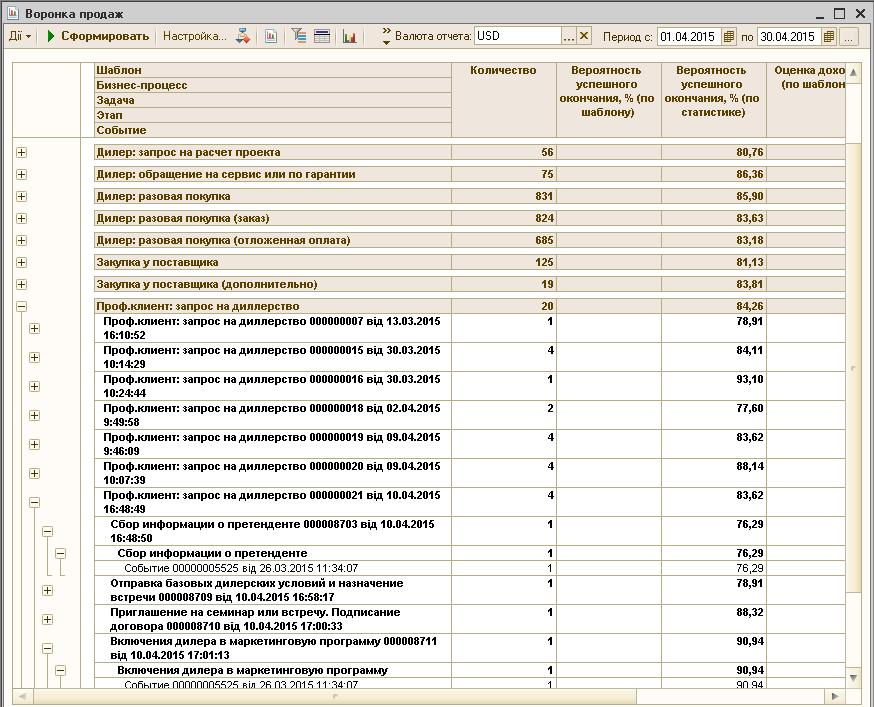Expand business process 000000015 row
The height and width of the screenshot is (707, 874).
[35, 357]
